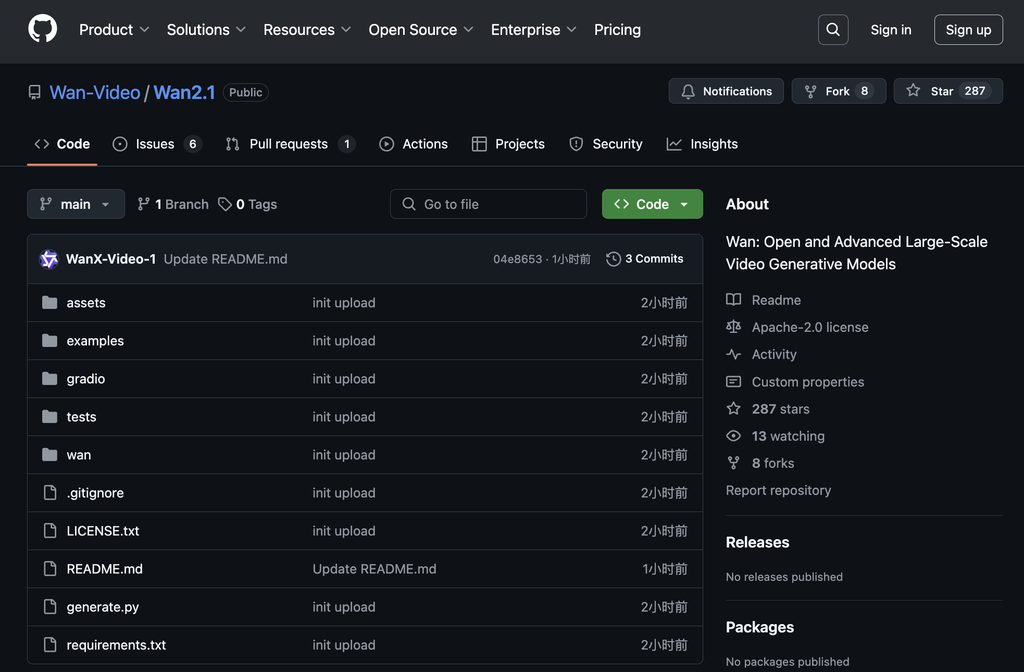Click the Update README.md message in README.md row
Image resolution: width=1024 pixels, height=672 pixels.
(x=374, y=569)
